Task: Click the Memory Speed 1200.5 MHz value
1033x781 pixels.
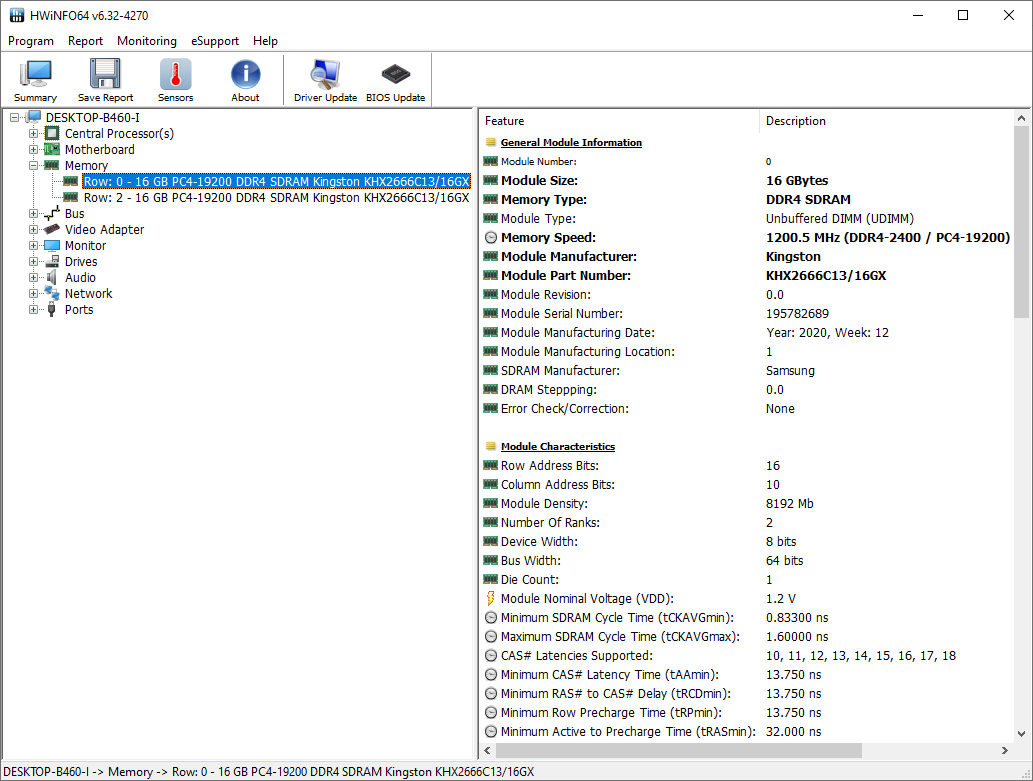Action: pyautogui.click(x=887, y=237)
